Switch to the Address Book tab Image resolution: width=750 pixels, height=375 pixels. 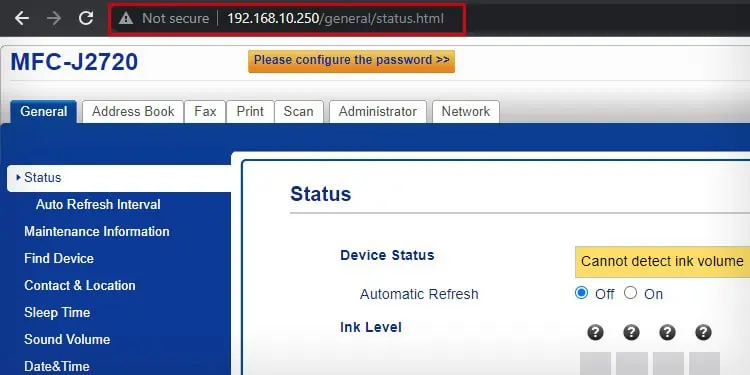pyautogui.click(x=133, y=111)
